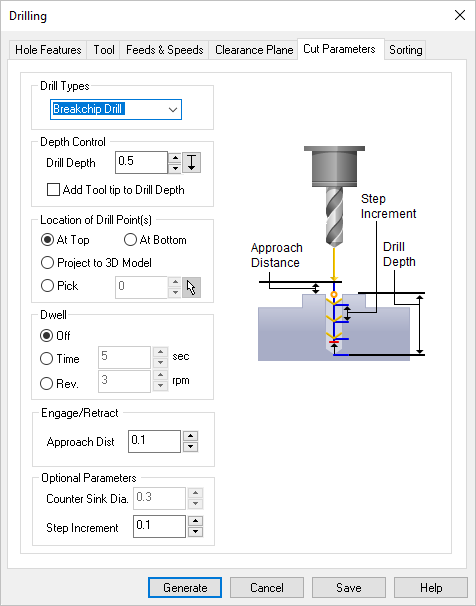This screenshot has width=476, height=606.
Task: Click the Drill Depth input field
Action: point(141,162)
